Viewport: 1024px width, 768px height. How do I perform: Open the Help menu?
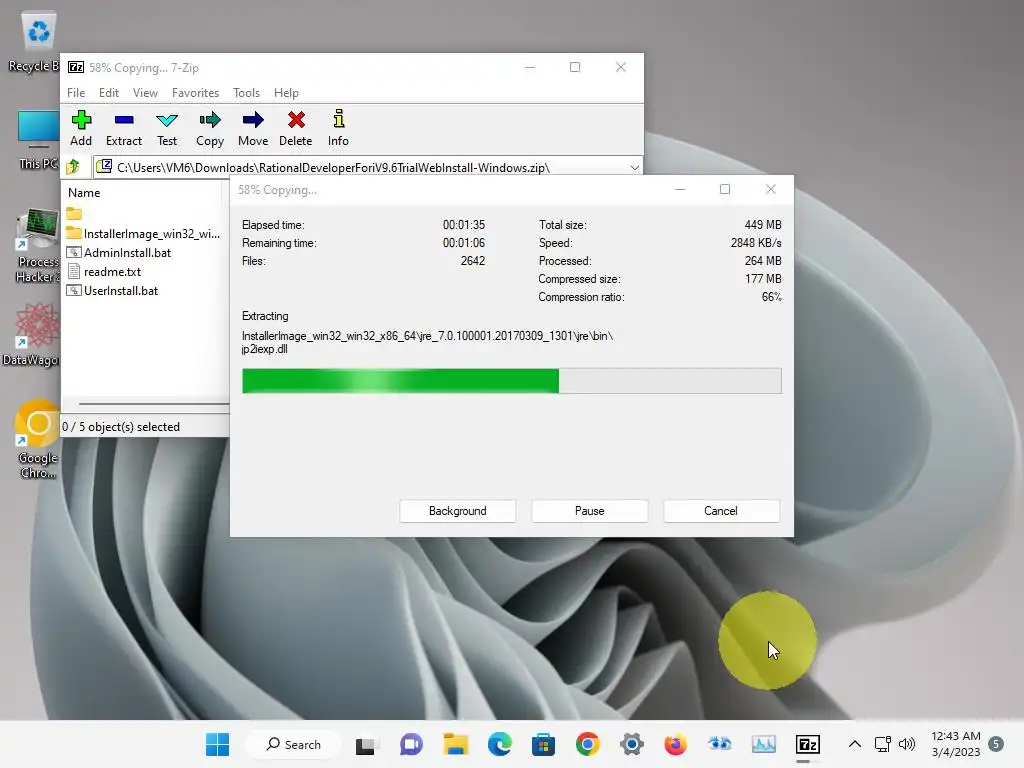point(286,93)
